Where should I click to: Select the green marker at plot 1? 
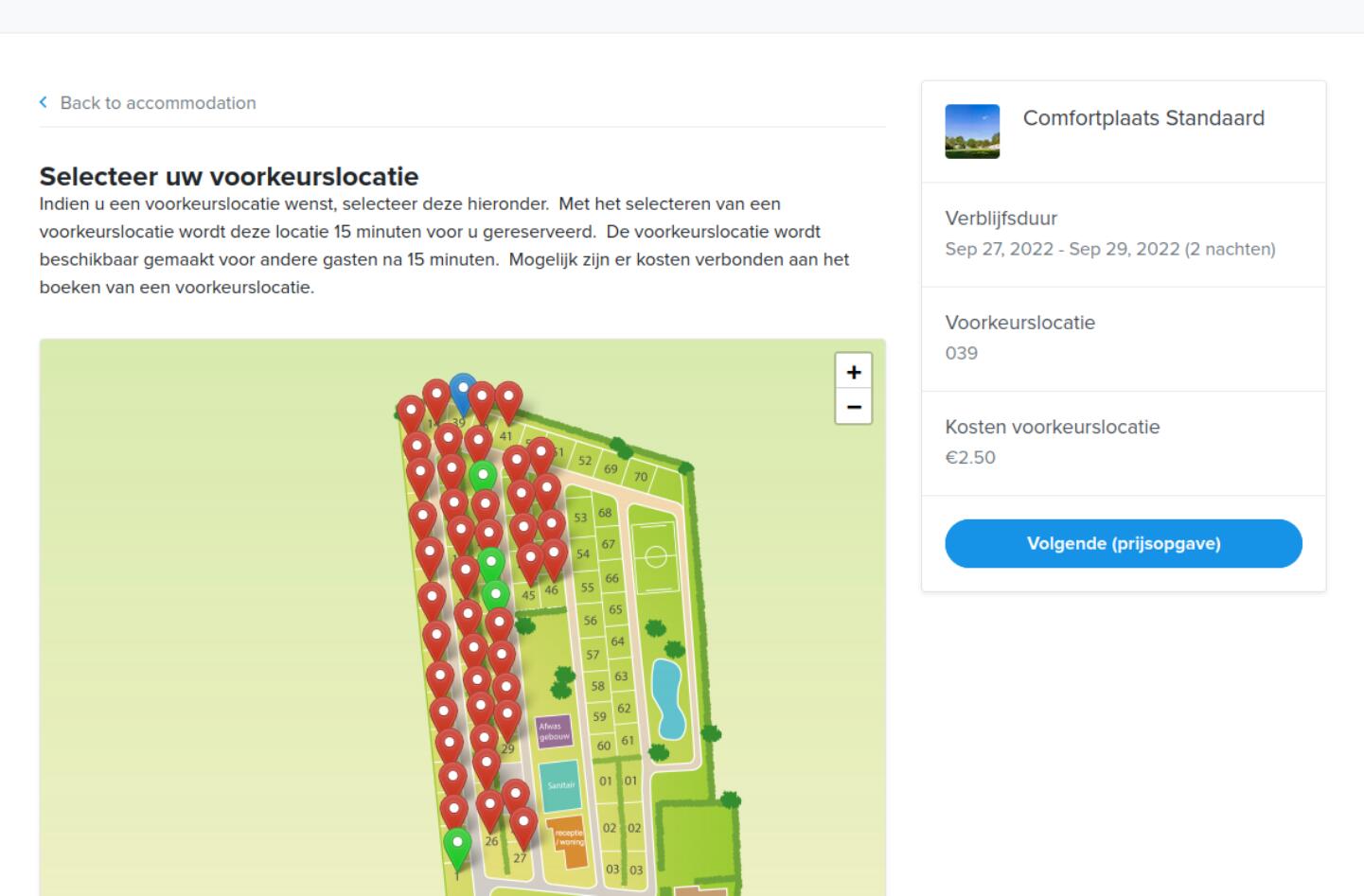[x=457, y=845]
